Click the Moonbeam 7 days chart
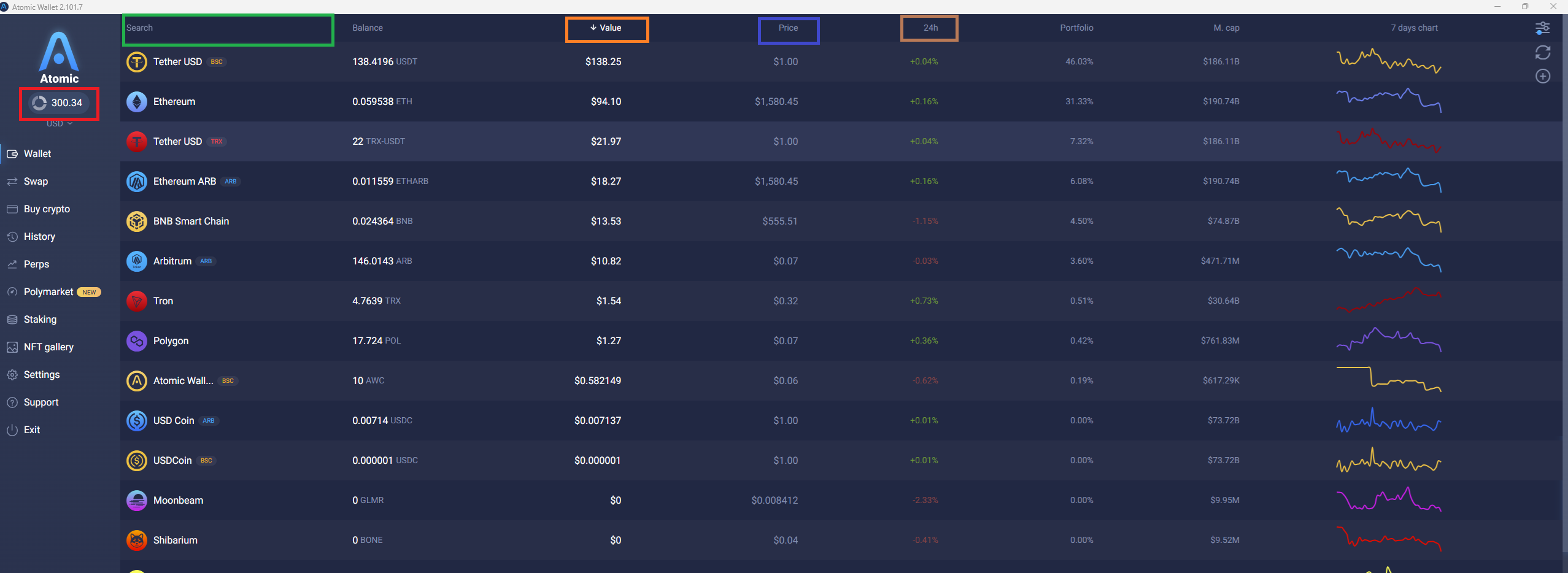1568x573 pixels. (1389, 499)
